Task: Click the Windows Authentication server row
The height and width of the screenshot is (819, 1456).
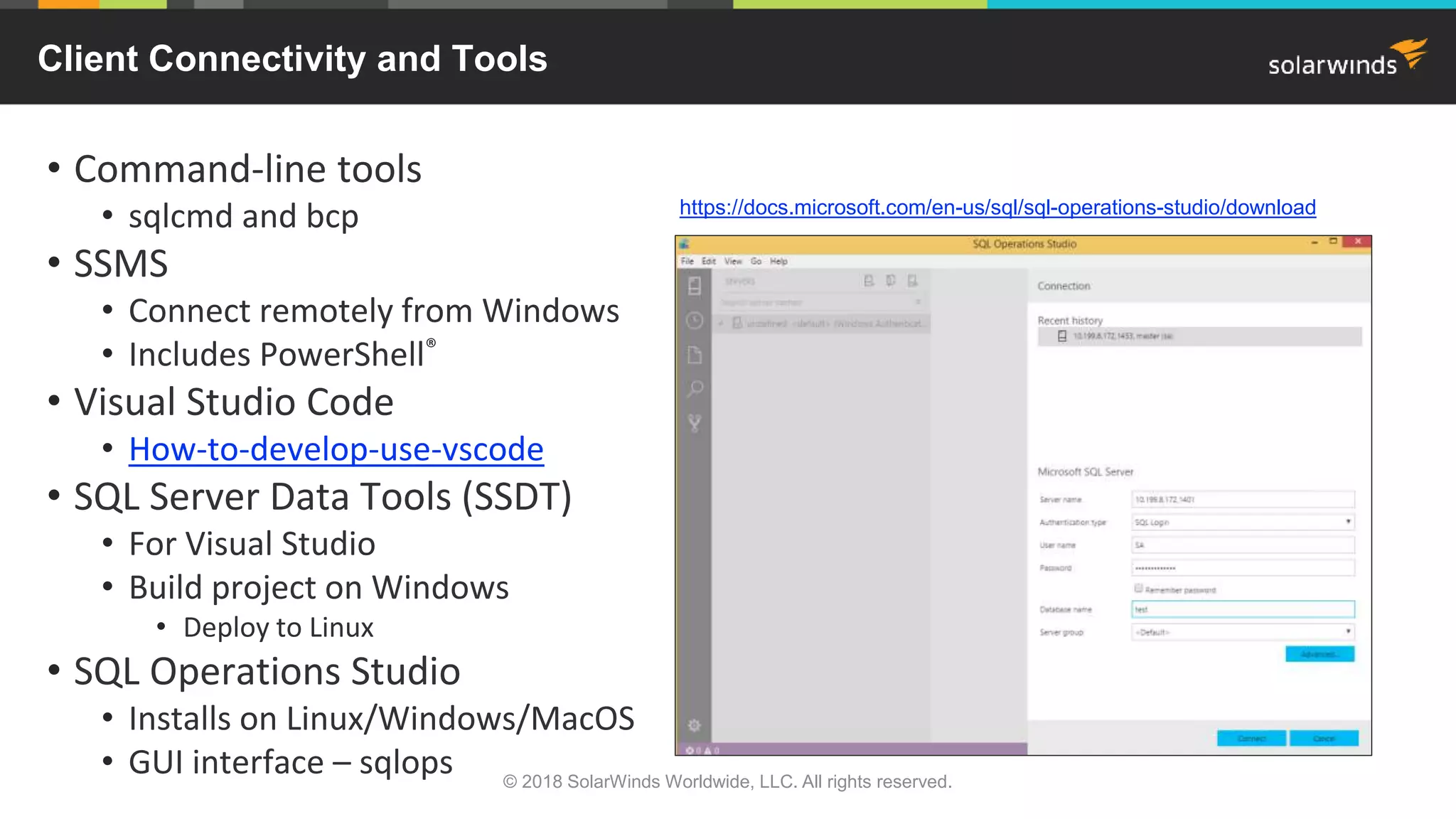Action: tap(821, 323)
